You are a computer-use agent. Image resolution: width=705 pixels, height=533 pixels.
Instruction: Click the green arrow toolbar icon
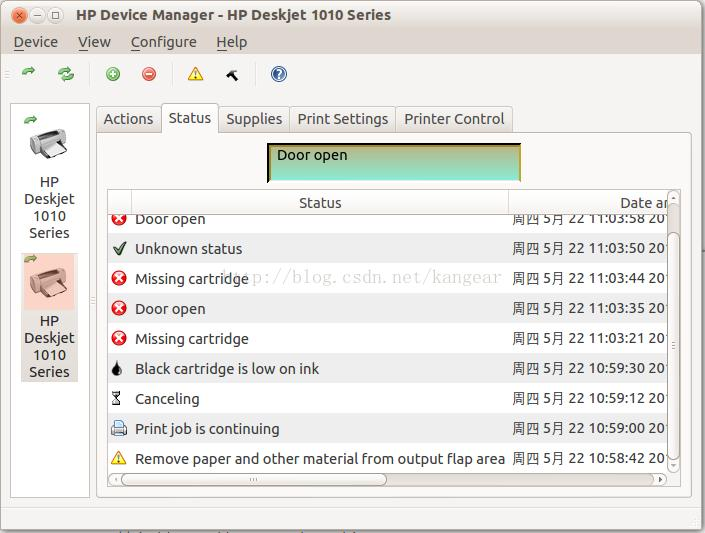pyautogui.click(x=29, y=73)
